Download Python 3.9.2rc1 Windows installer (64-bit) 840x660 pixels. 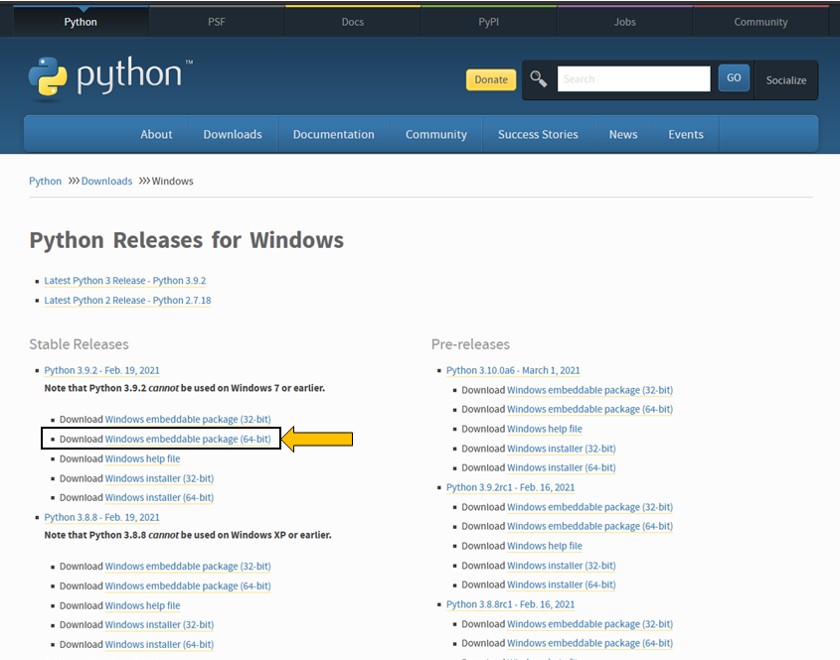(561, 585)
